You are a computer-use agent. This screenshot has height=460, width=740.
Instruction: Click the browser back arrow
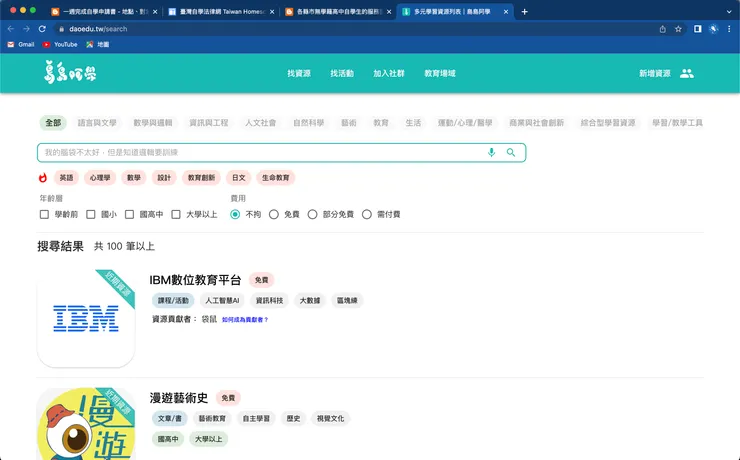[11, 29]
